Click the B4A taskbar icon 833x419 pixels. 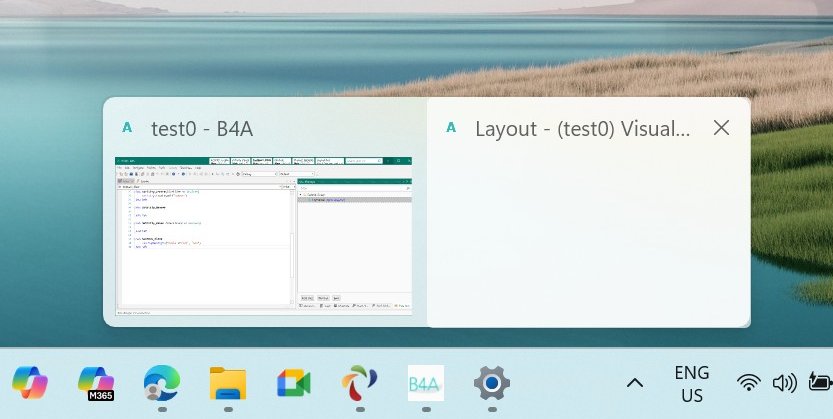pyautogui.click(x=426, y=383)
